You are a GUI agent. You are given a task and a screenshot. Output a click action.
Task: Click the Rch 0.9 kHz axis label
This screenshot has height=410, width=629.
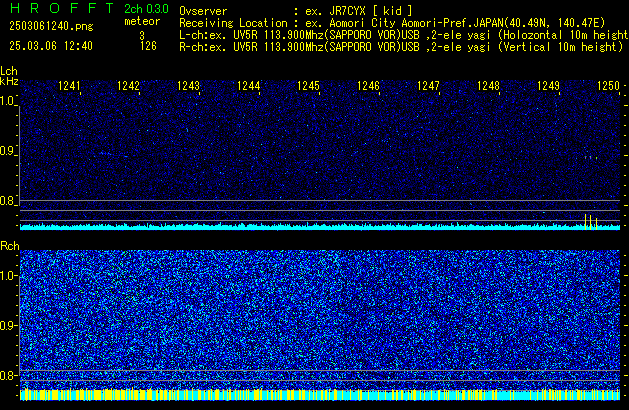pyautogui.click(x=8, y=325)
